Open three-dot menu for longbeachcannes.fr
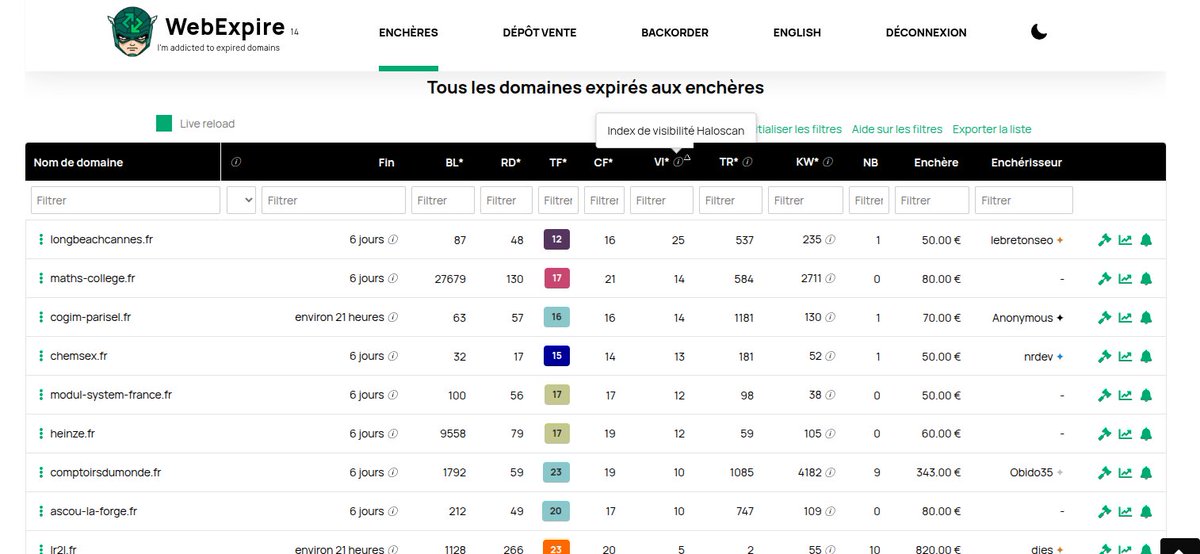Image resolution: width=1200 pixels, height=554 pixels. [x=41, y=240]
